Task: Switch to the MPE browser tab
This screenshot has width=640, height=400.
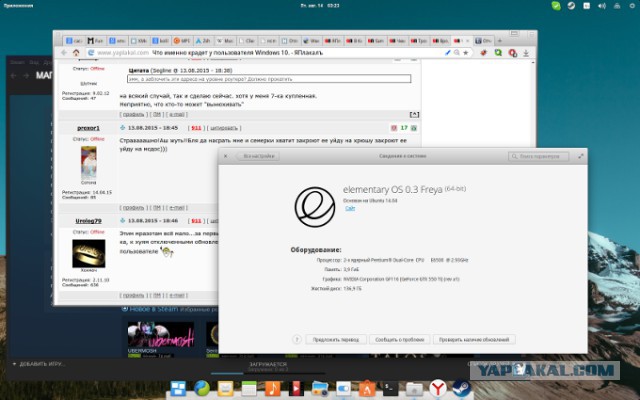Action: 182,41
